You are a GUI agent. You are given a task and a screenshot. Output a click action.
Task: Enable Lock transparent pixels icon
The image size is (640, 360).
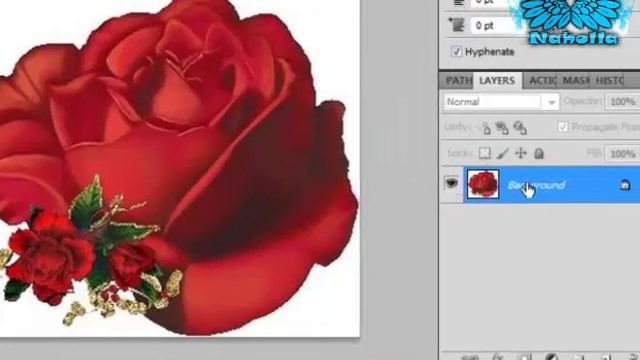tap(484, 153)
